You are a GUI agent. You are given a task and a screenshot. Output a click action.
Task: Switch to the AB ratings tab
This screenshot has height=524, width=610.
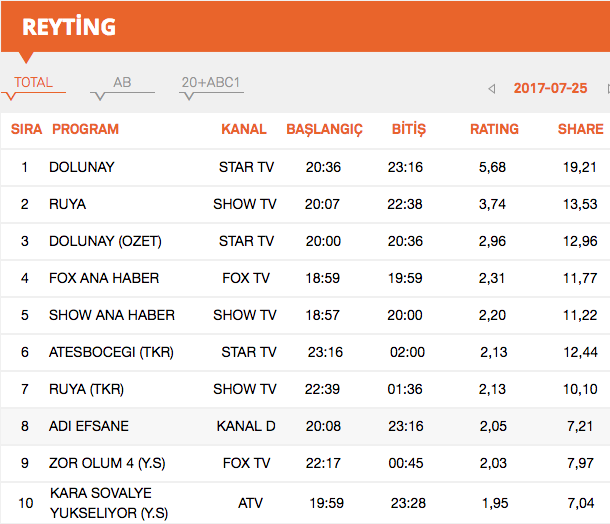point(122,83)
